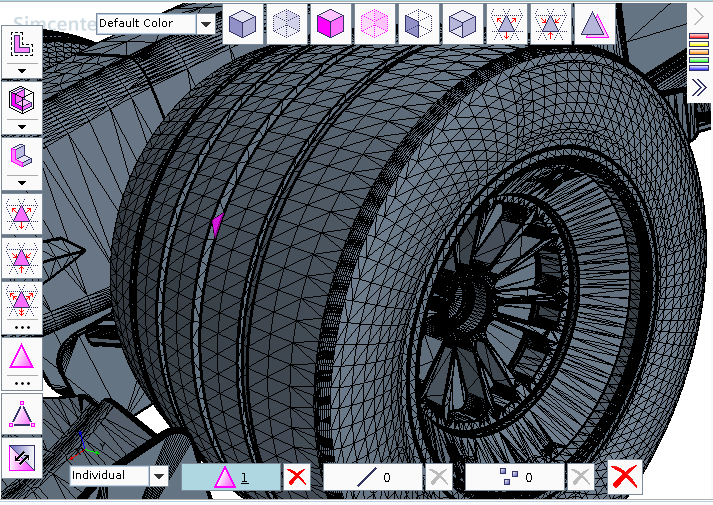Toggle the vertex selection count button
This screenshot has width=713, height=505.
click(515, 477)
